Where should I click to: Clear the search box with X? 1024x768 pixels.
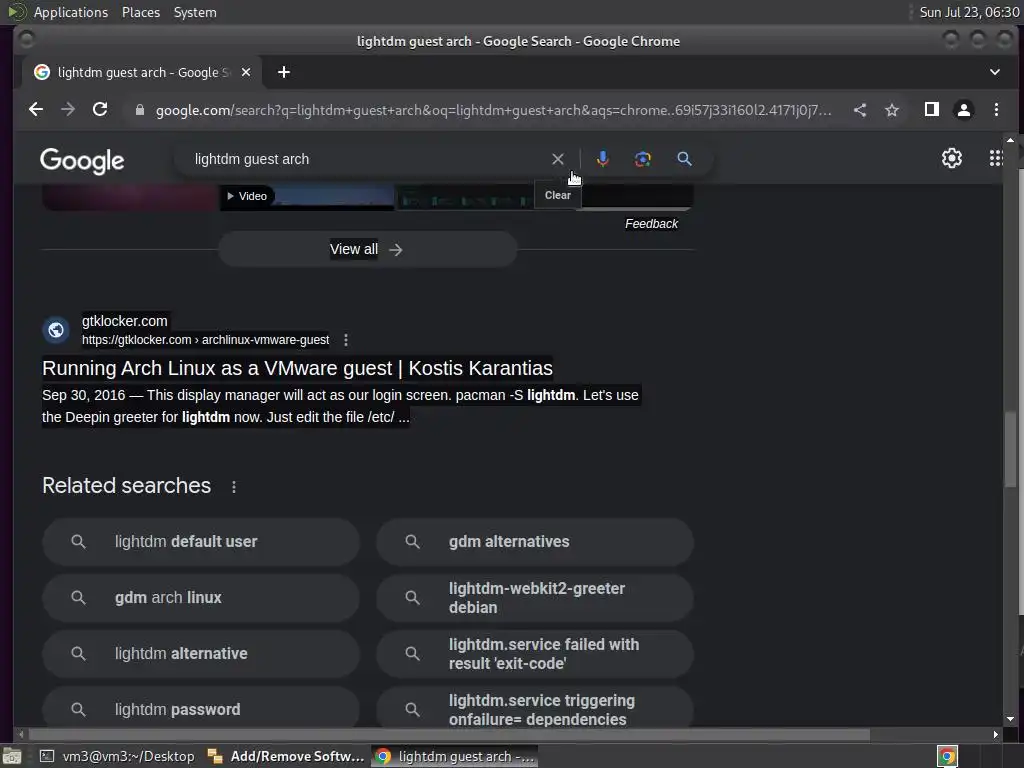tap(558, 159)
